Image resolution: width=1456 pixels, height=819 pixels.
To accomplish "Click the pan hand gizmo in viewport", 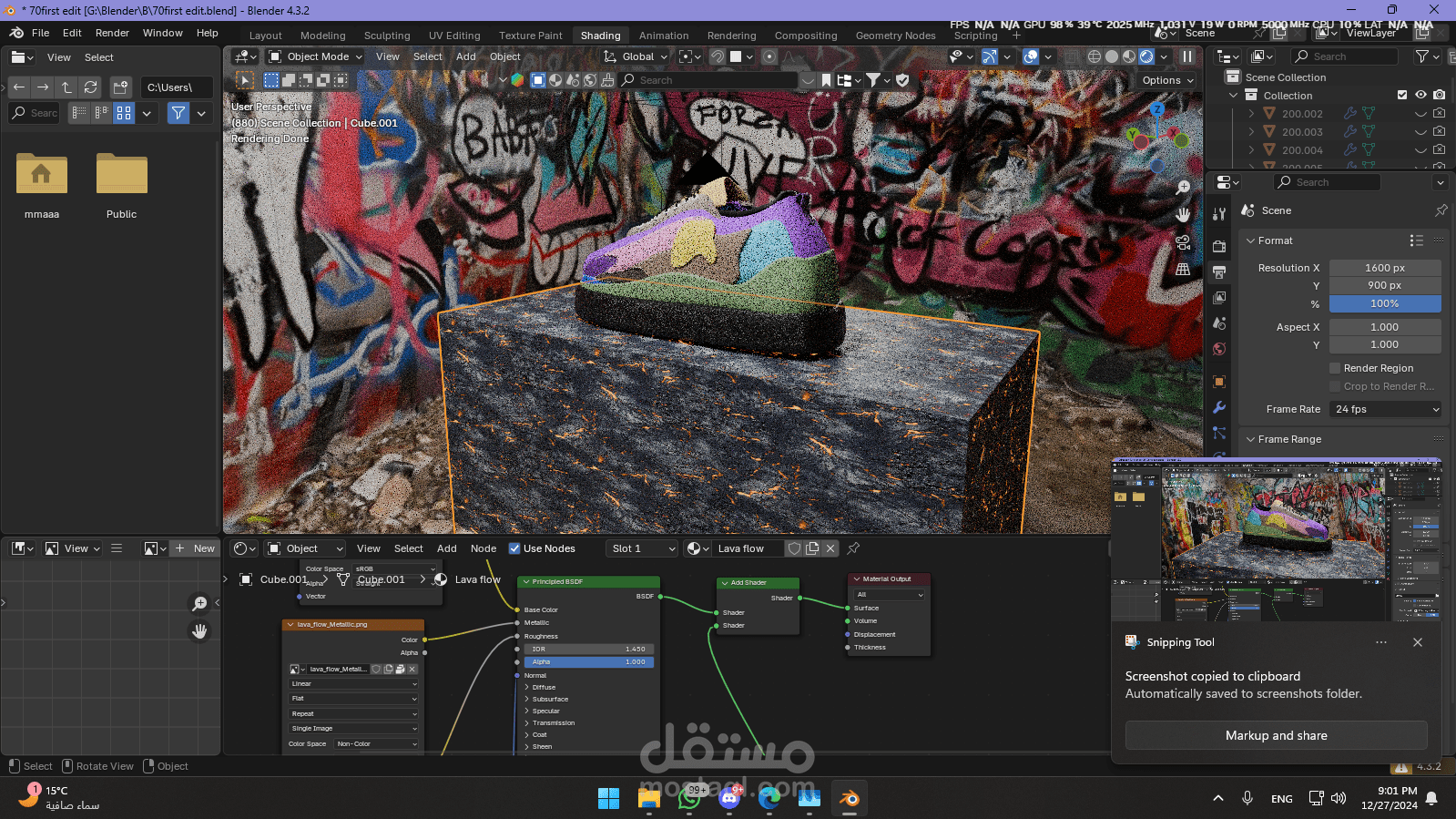I will click(1183, 215).
